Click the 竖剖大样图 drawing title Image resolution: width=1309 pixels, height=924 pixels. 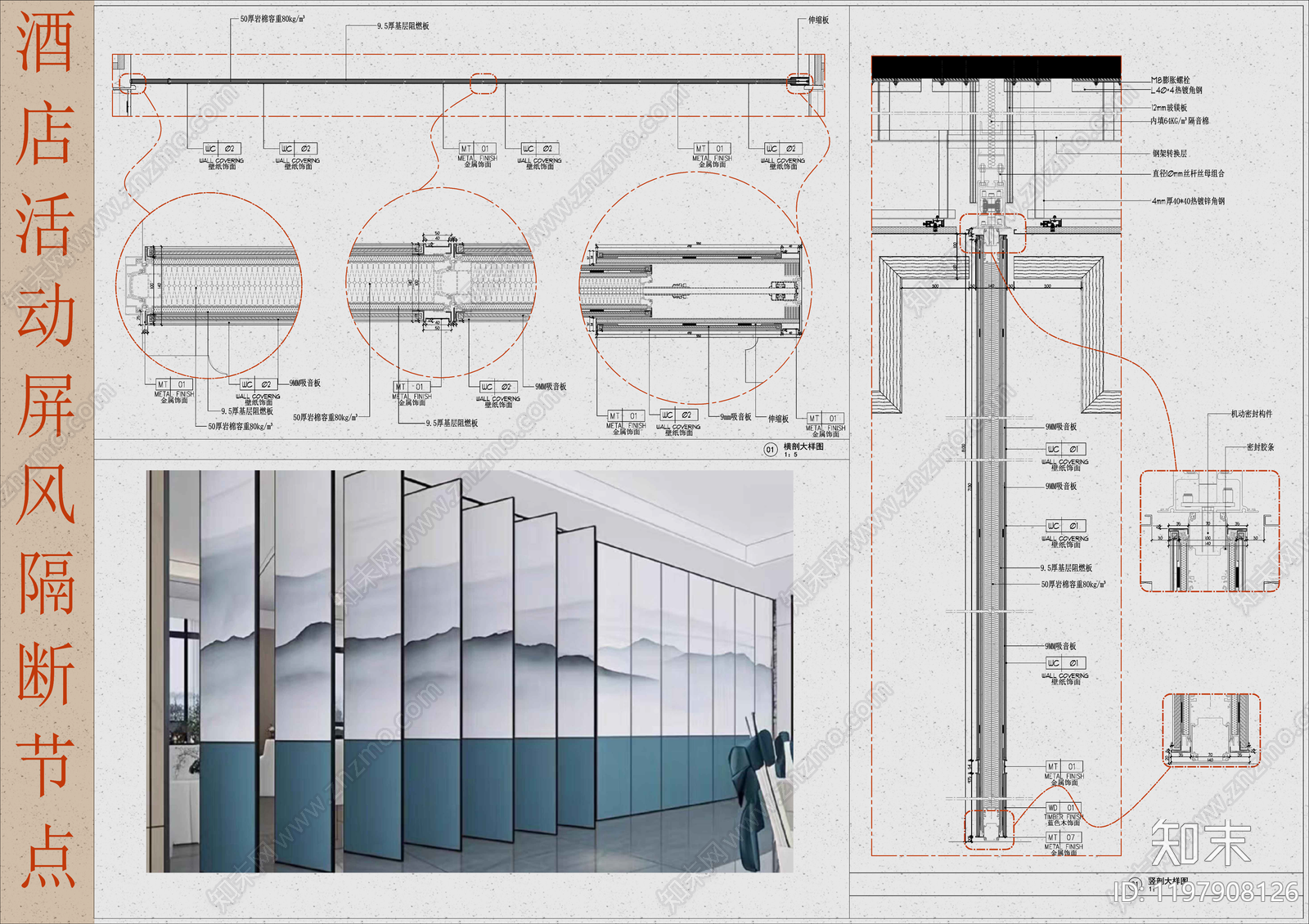tap(1167, 881)
